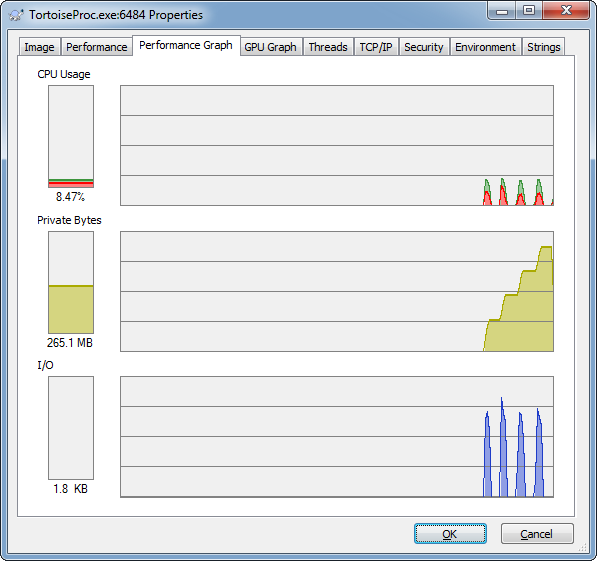
Task: Click the Private Bytes history graph
Action: tap(337, 291)
